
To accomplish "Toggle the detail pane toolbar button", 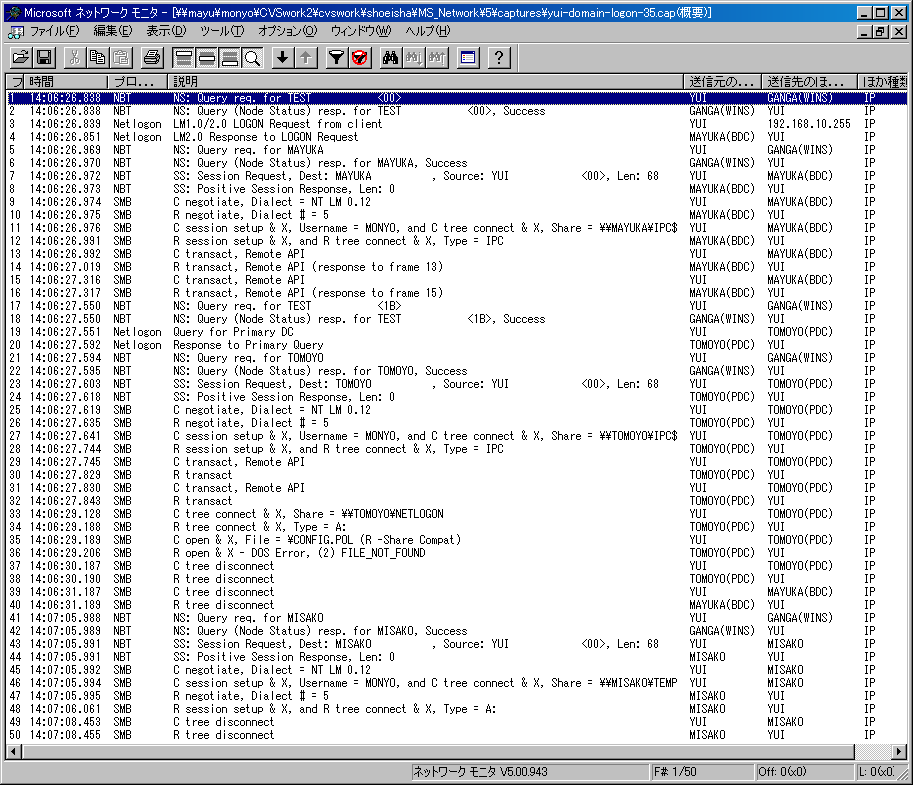I will [x=207, y=58].
